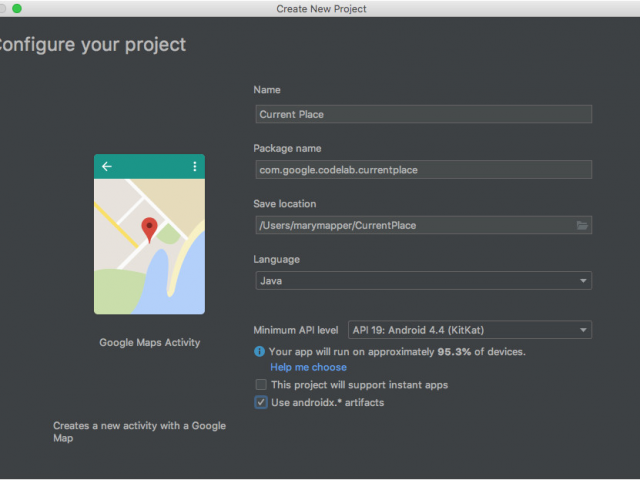Image resolution: width=640 pixels, height=480 pixels.
Task: Click the Google Maps Activity preview thumbnail
Action: 149,234
